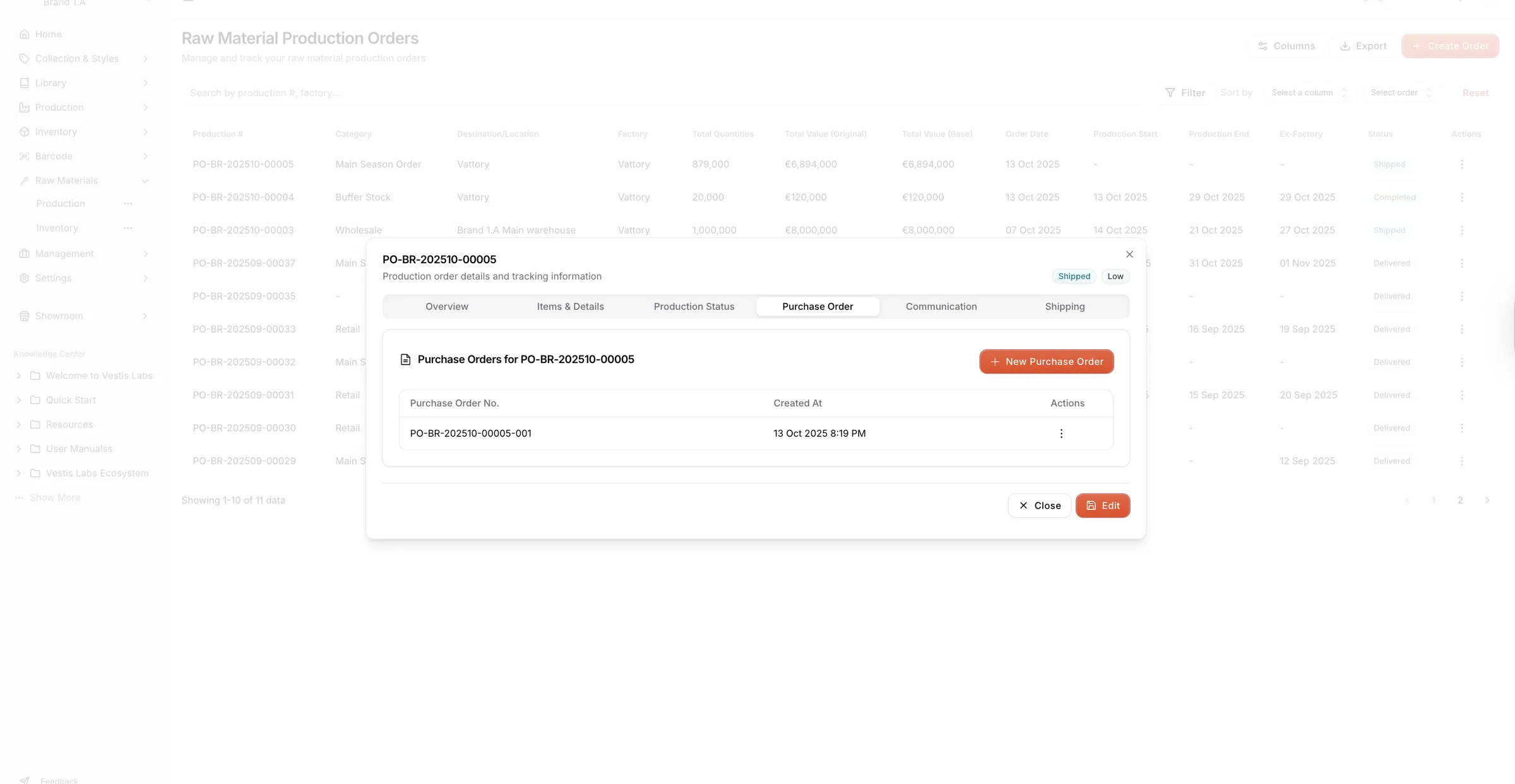Open the Production Status tab

click(x=694, y=307)
